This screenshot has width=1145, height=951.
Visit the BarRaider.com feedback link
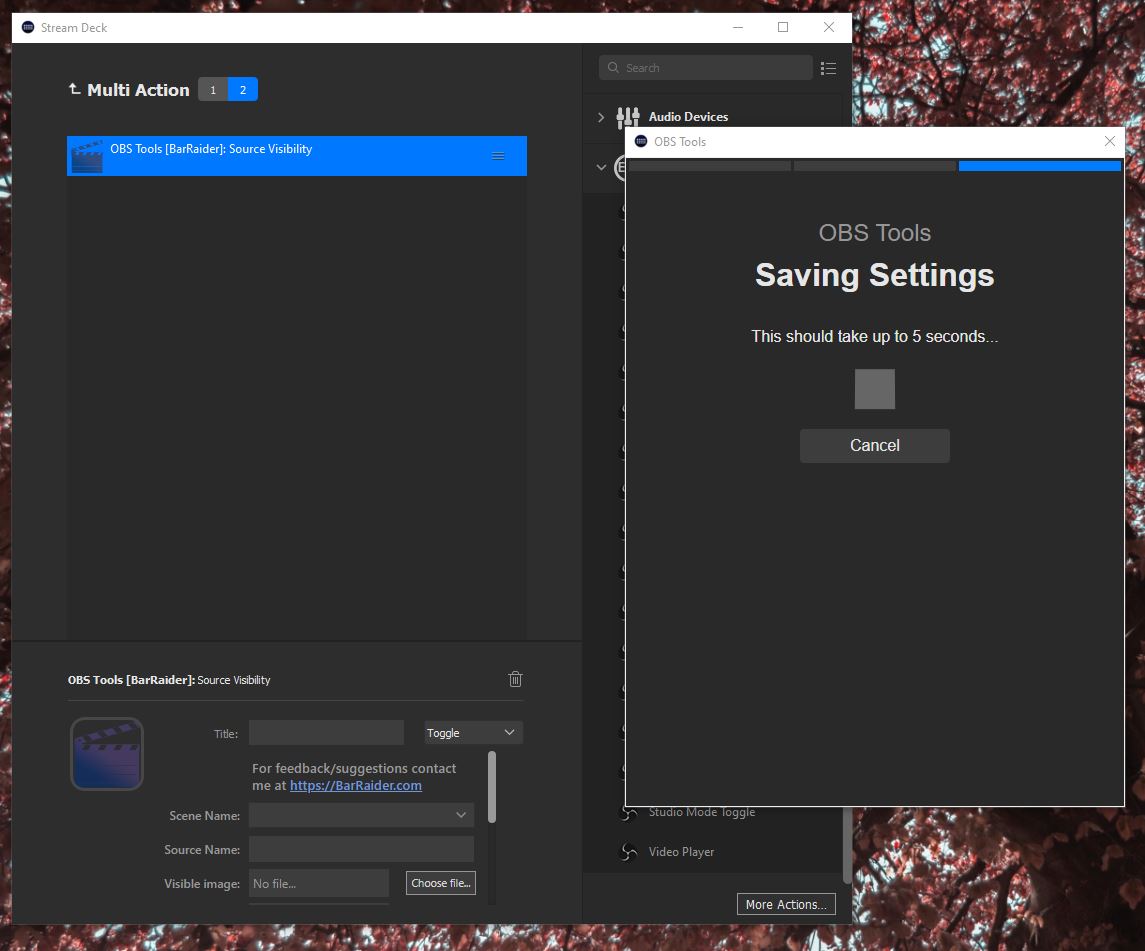point(356,785)
